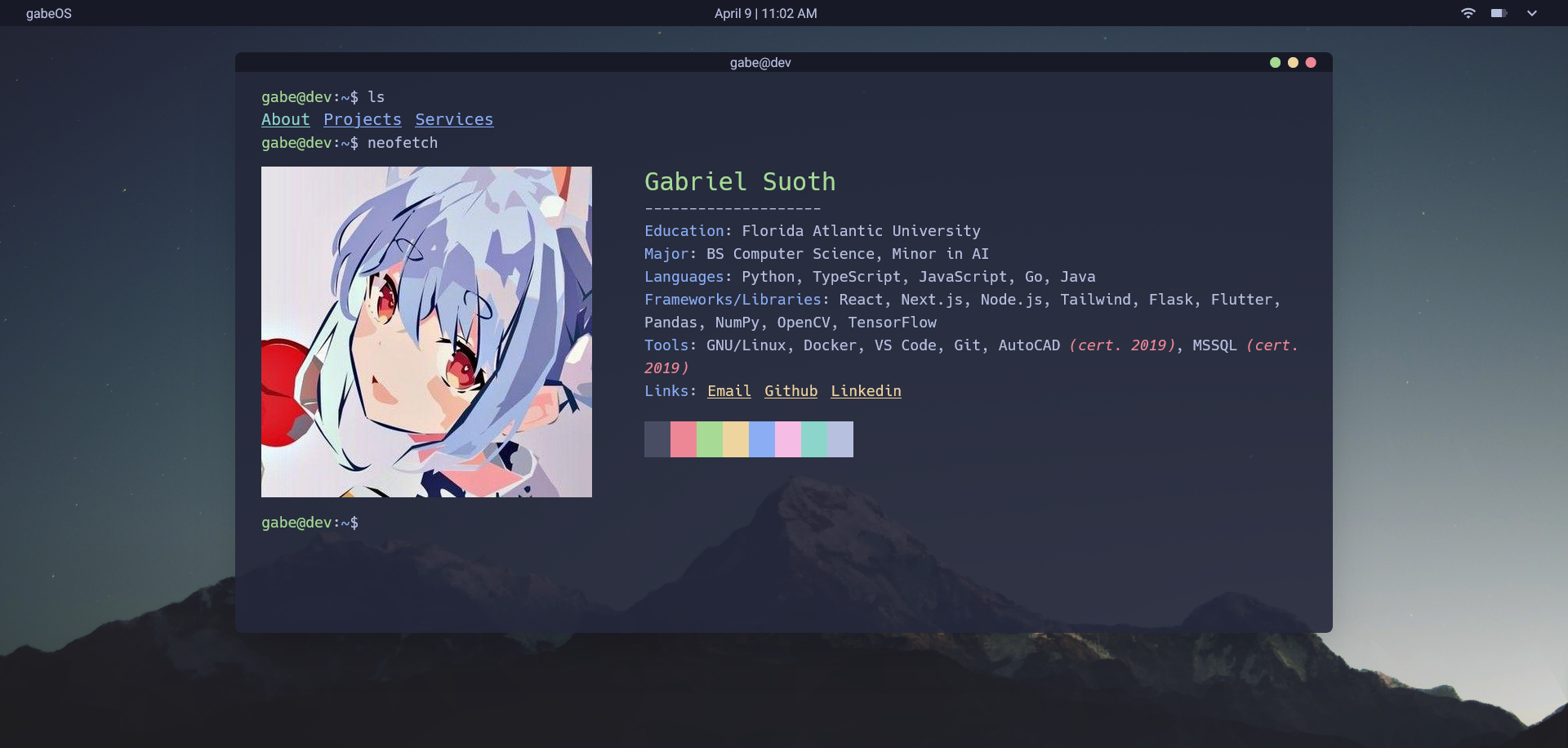Select the dark gray color block

click(657, 439)
